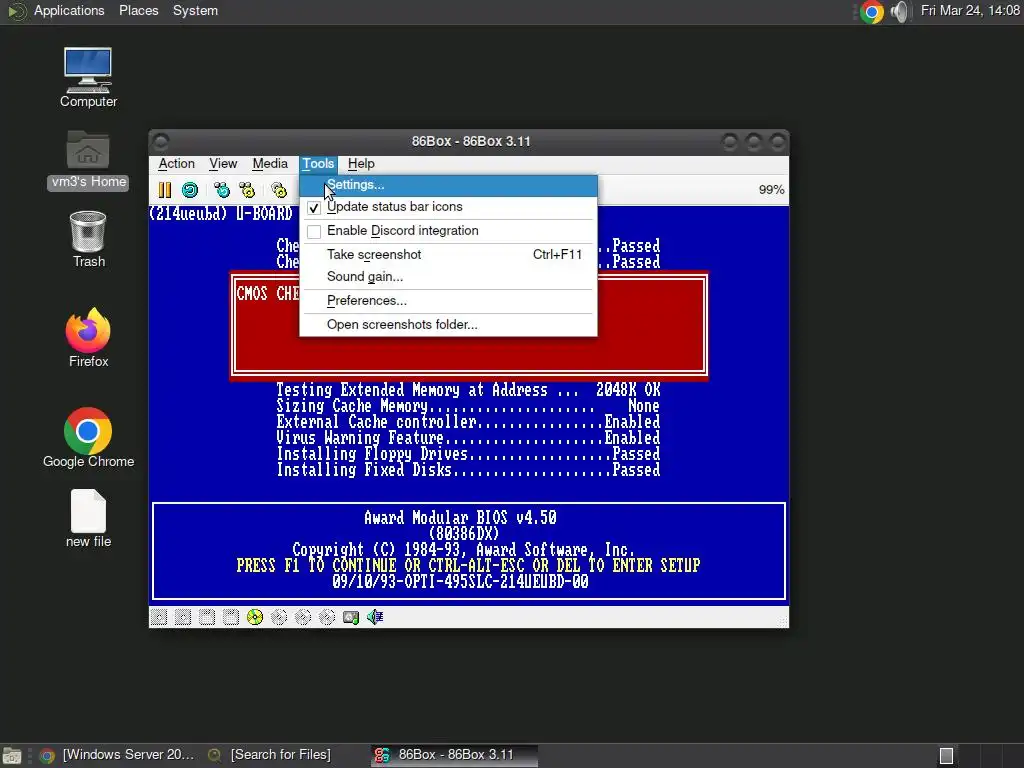Viewport: 1024px width, 768px height.
Task: Enable Discord integration checkbox
Action: tap(314, 231)
